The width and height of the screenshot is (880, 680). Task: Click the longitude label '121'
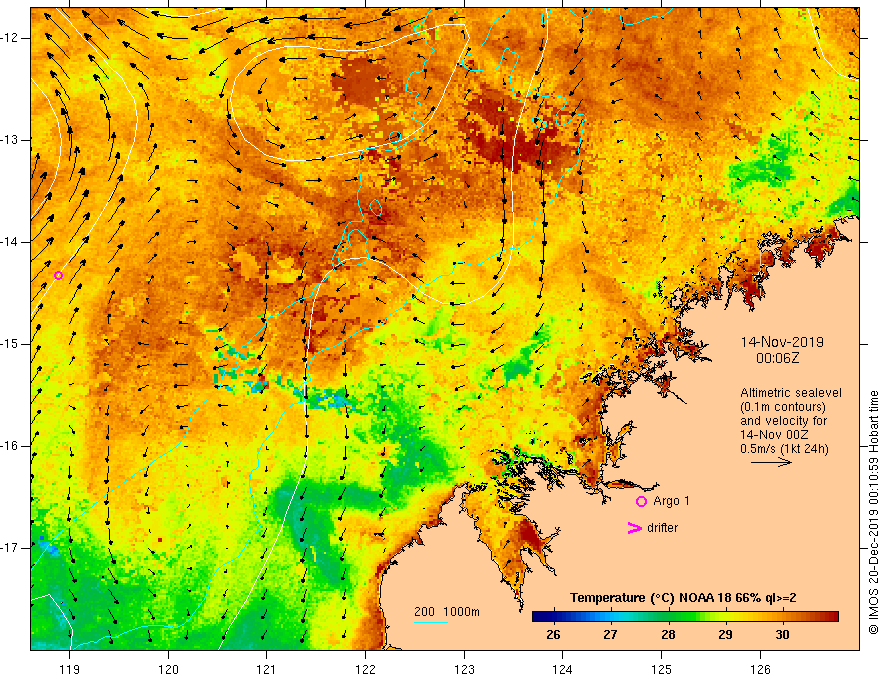click(267, 669)
